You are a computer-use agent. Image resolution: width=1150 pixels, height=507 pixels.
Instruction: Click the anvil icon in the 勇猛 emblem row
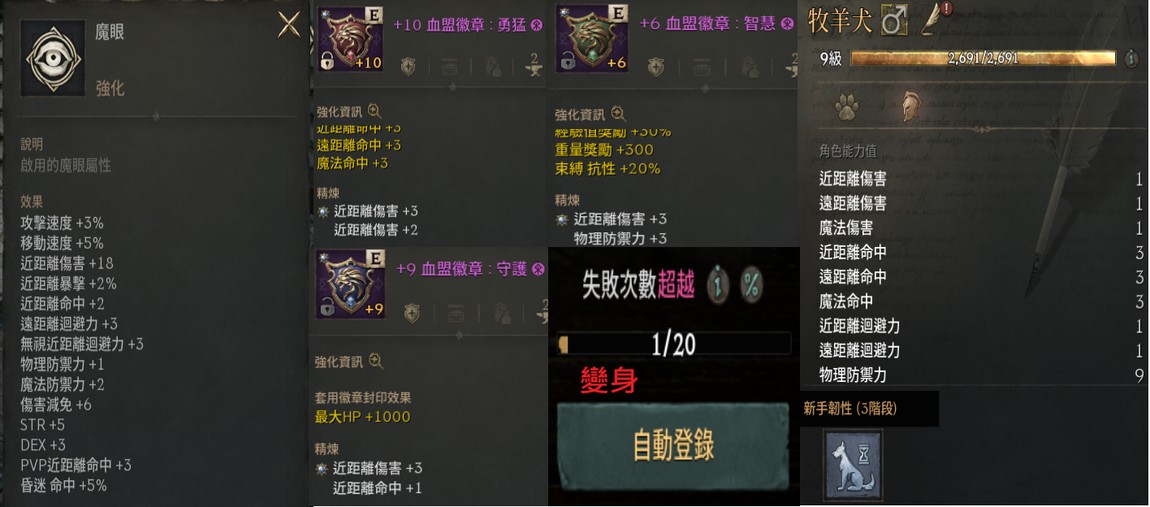tap(533, 68)
